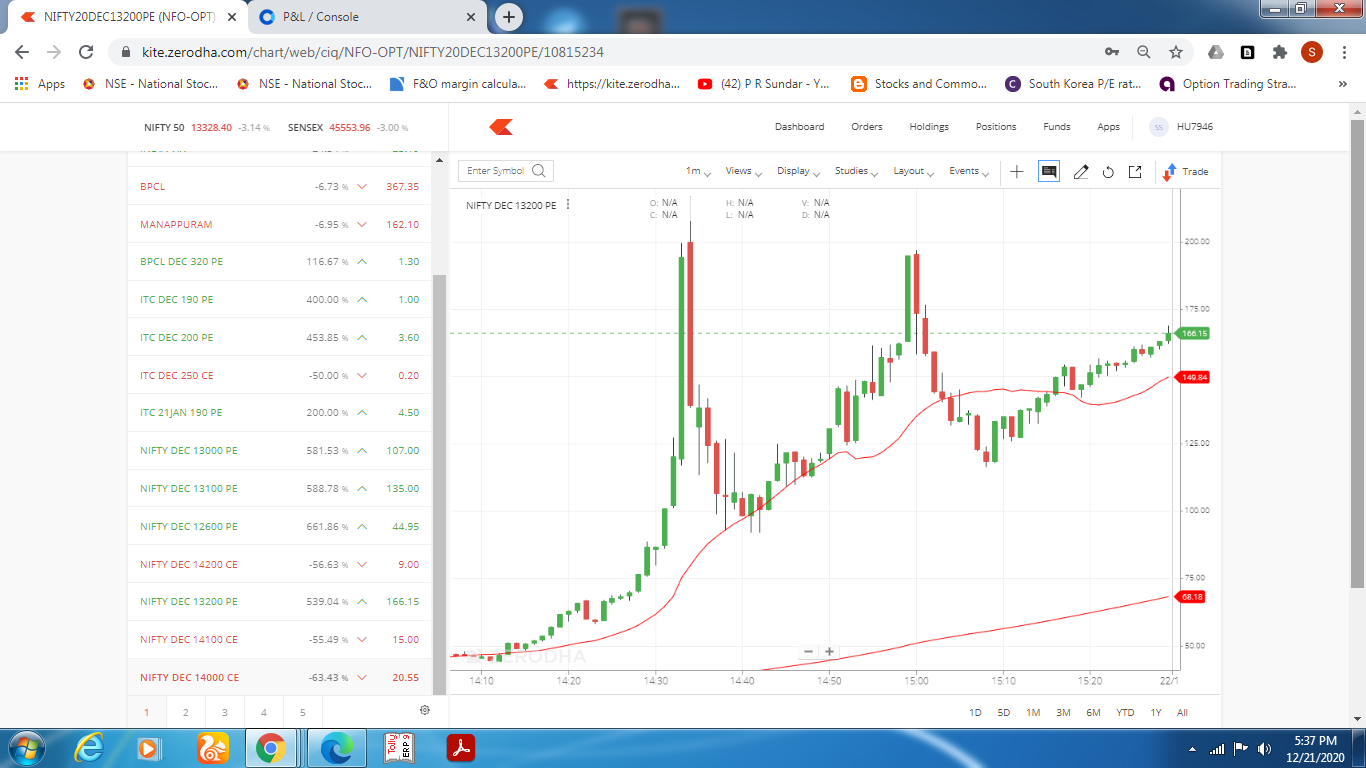Switch to marketwatch page 3
Image resolution: width=1366 pixels, height=768 pixels.
[225, 713]
